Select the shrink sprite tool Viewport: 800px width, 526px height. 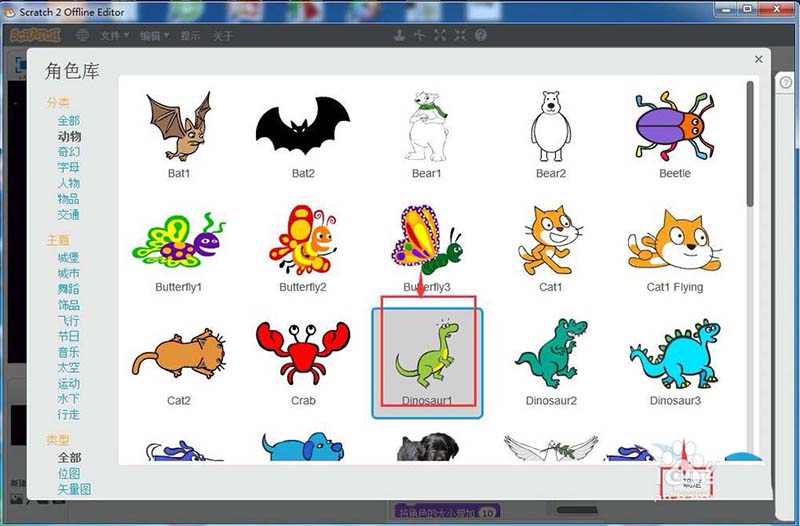pyautogui.click(x=460, y=35)
